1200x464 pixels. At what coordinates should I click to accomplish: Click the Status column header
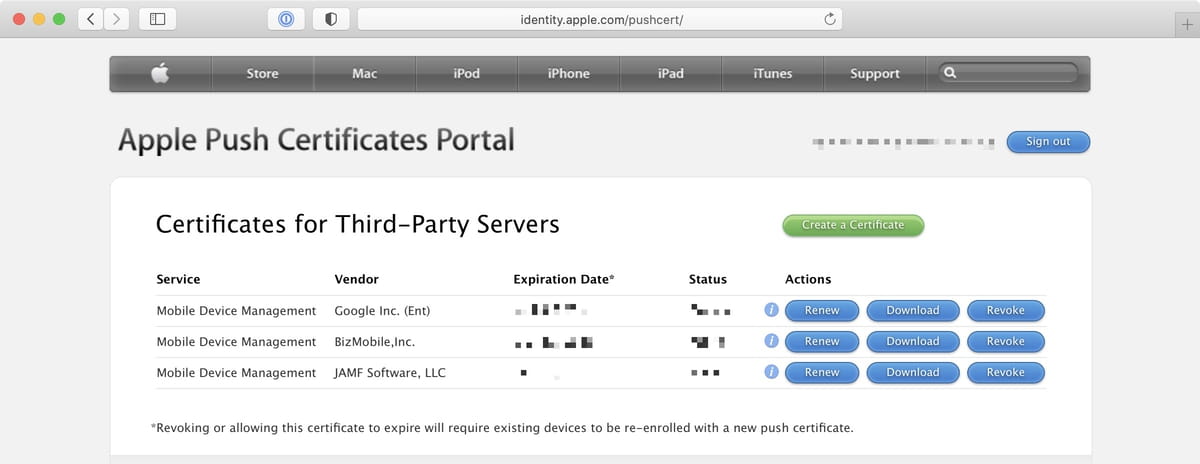tap(708, 279)
